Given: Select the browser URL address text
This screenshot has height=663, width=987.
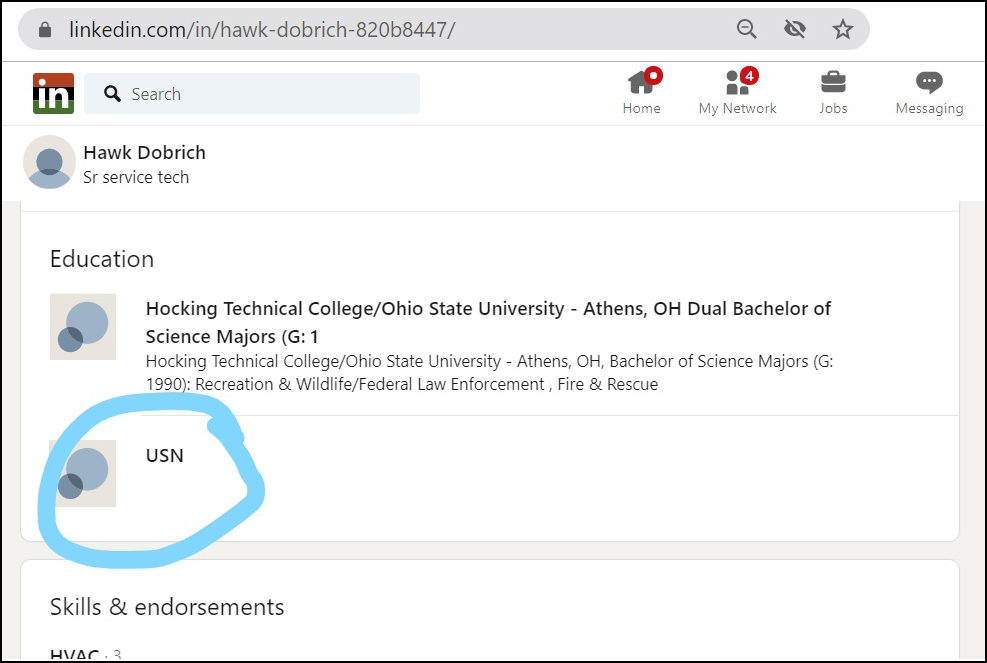Looking at the screenshot, I should [262, 30].
